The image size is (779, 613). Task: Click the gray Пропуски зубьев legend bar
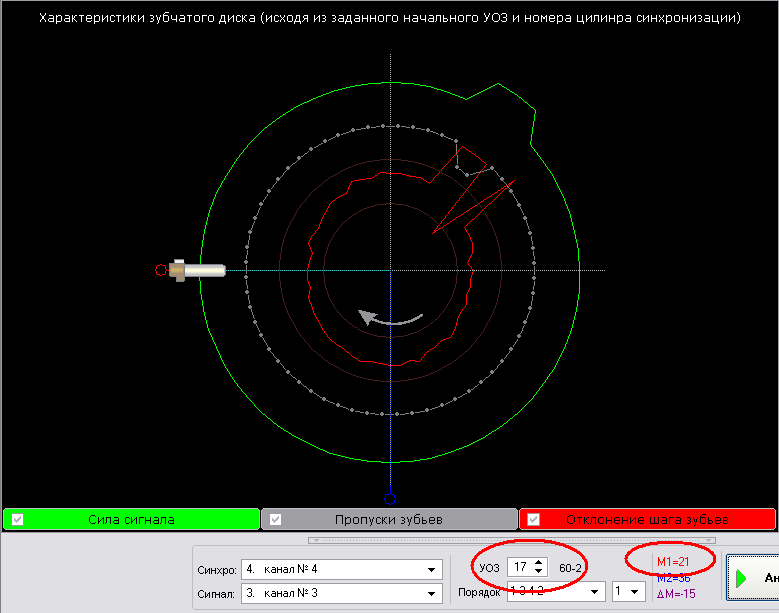[389, 520]
